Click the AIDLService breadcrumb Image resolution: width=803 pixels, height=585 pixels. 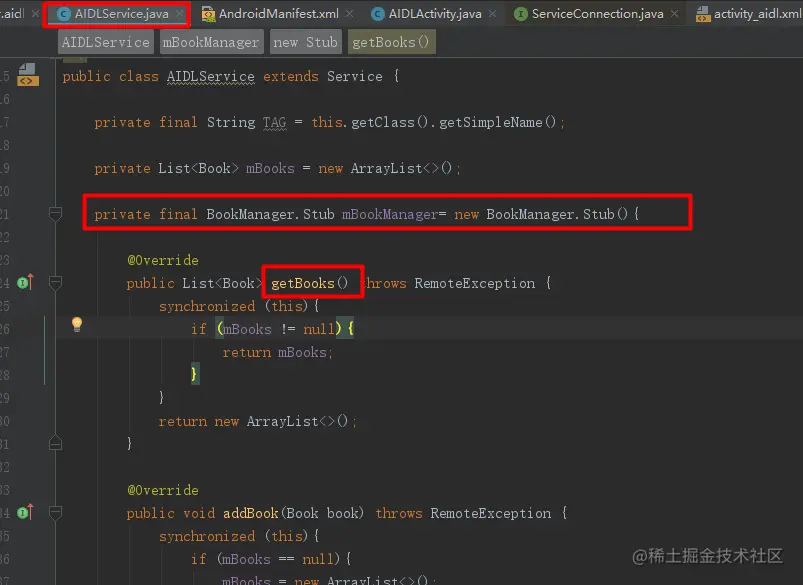click(105, 42)
